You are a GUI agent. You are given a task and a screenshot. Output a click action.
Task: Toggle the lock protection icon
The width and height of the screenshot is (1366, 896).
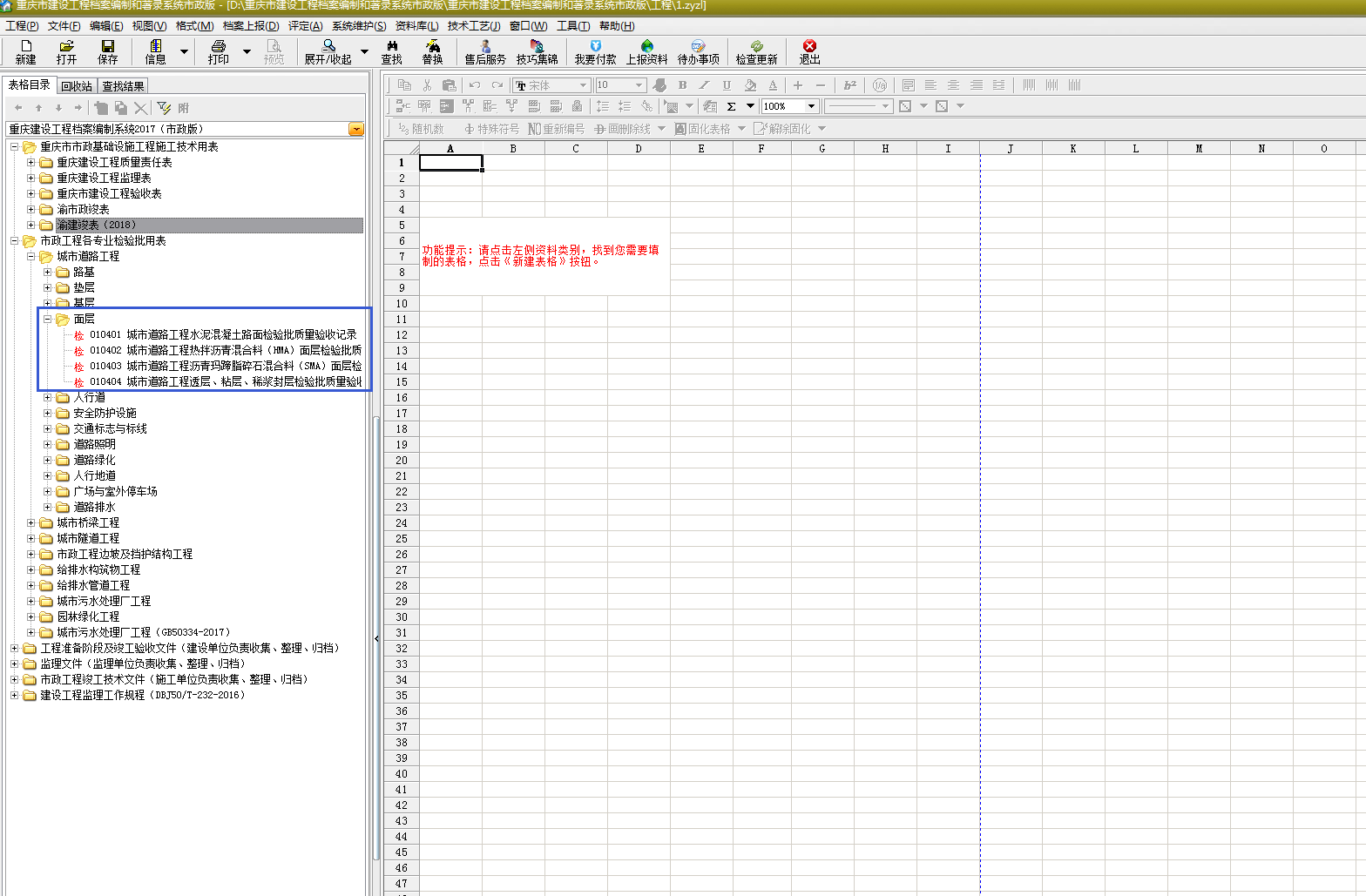point(577,106)
